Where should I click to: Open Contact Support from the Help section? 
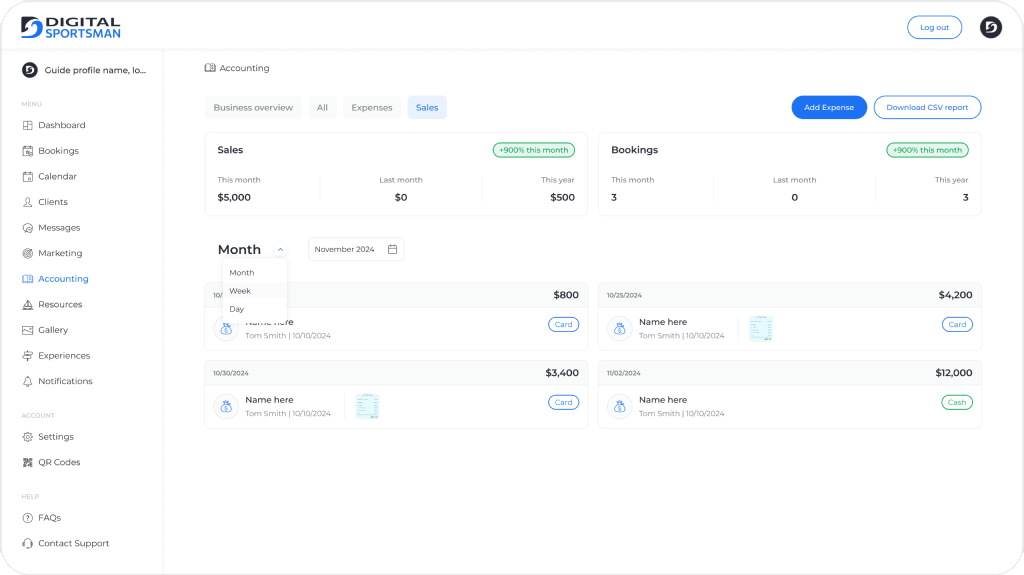(73, 544)
